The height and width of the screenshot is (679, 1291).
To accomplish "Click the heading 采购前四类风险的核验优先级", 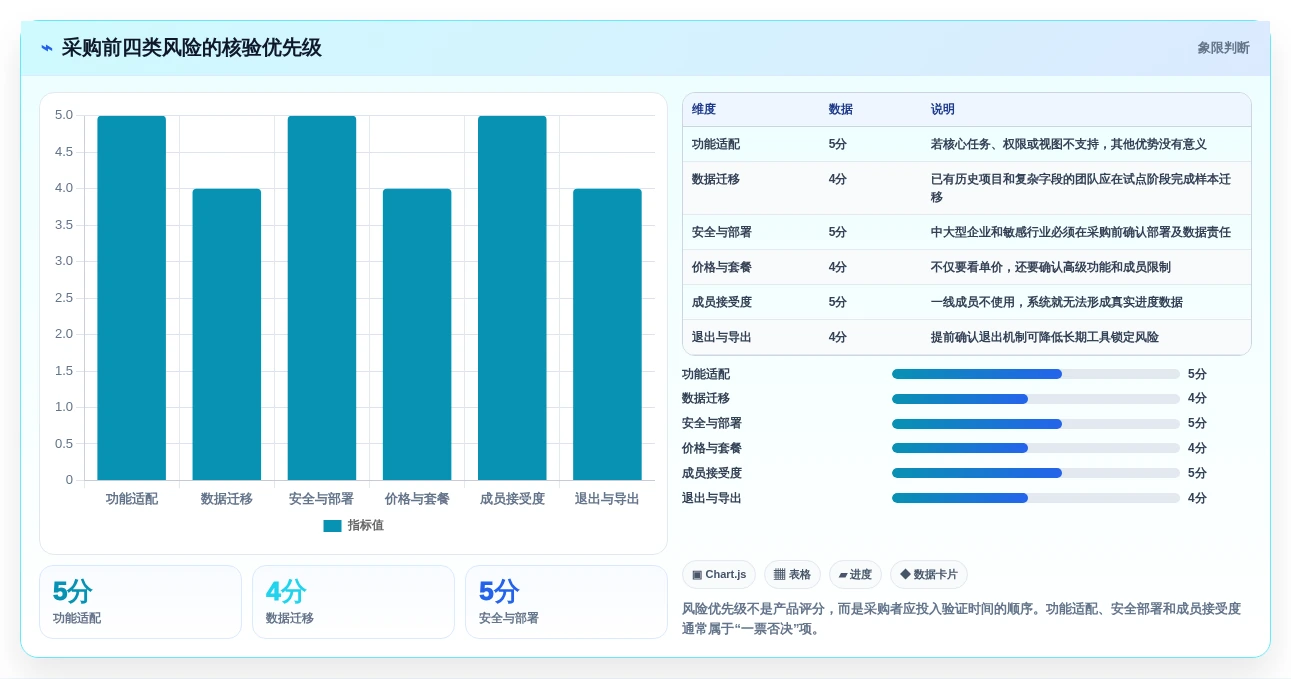I will [192, 48].
